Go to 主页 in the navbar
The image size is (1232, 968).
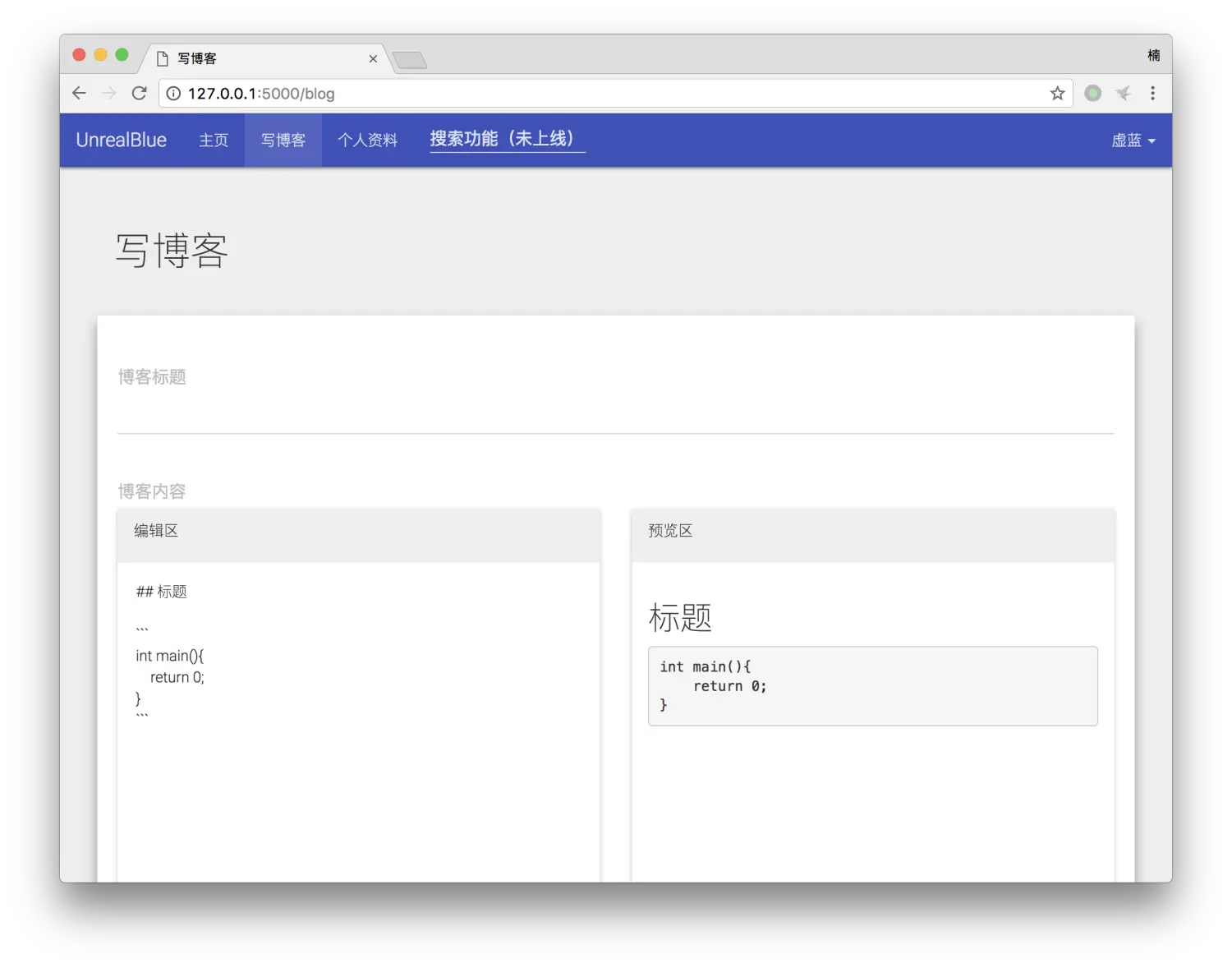click(214, 140)
